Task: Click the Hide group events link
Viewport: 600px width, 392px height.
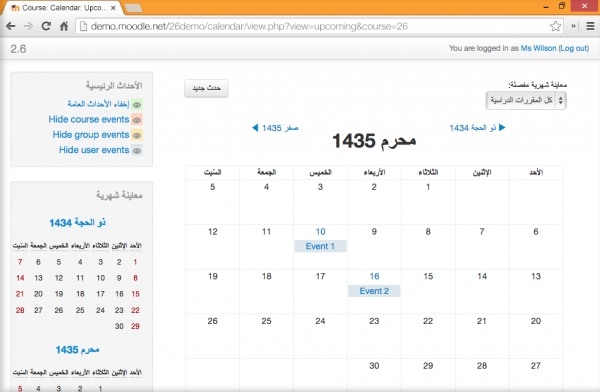Action: click(91, 135)
